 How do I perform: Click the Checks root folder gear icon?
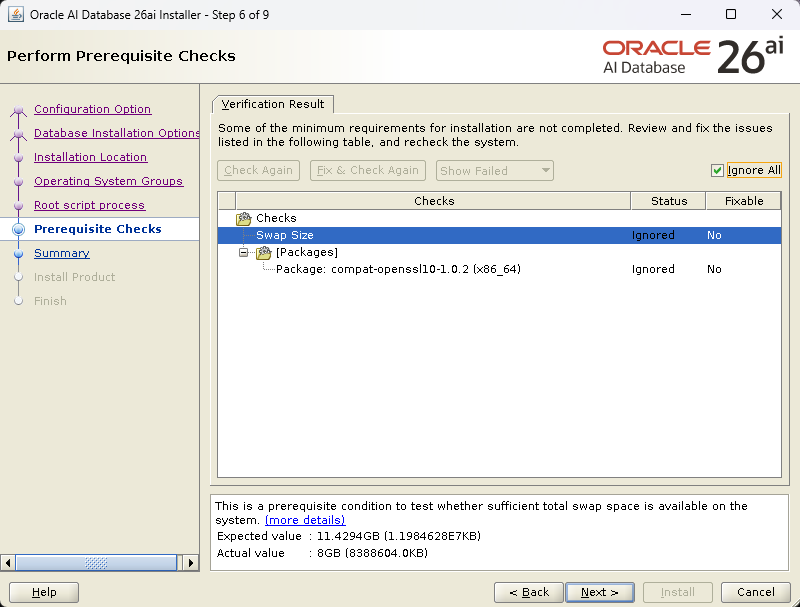point(243,218)
